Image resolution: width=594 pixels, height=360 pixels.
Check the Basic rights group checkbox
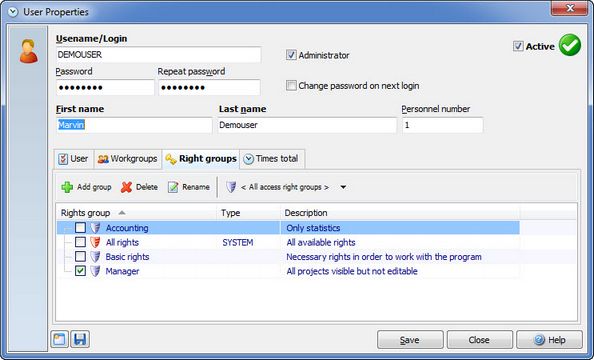click(80, 257)
